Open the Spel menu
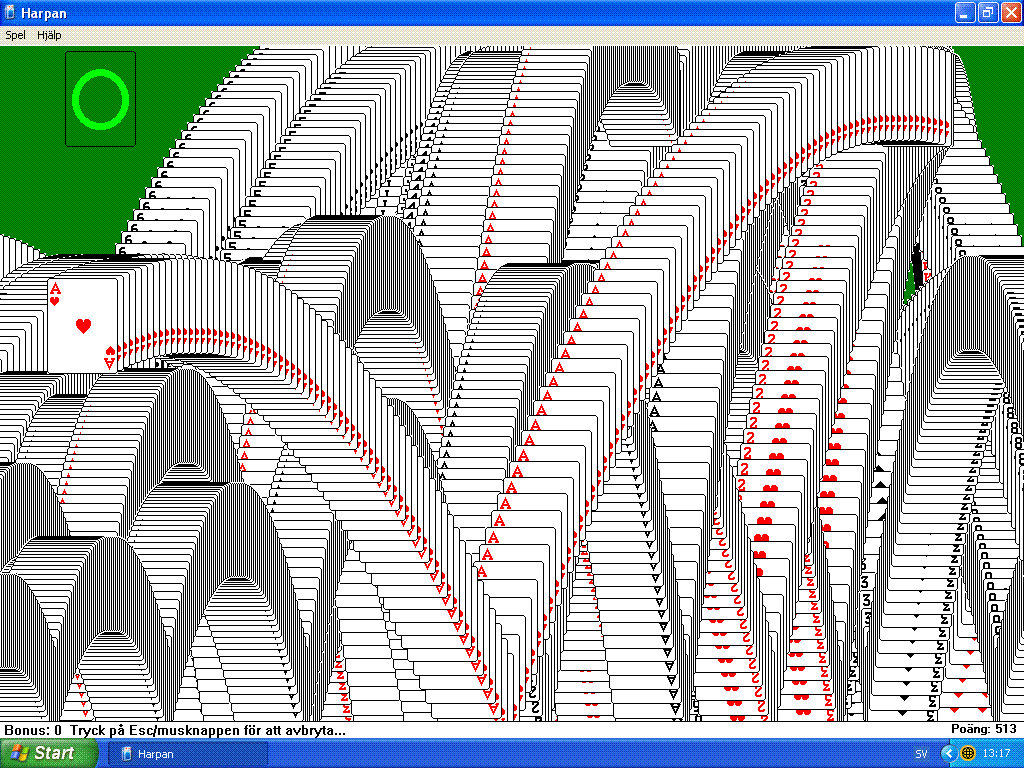Image resolution: width=1024 pixels, height=768 pixels. pos(15,35)
